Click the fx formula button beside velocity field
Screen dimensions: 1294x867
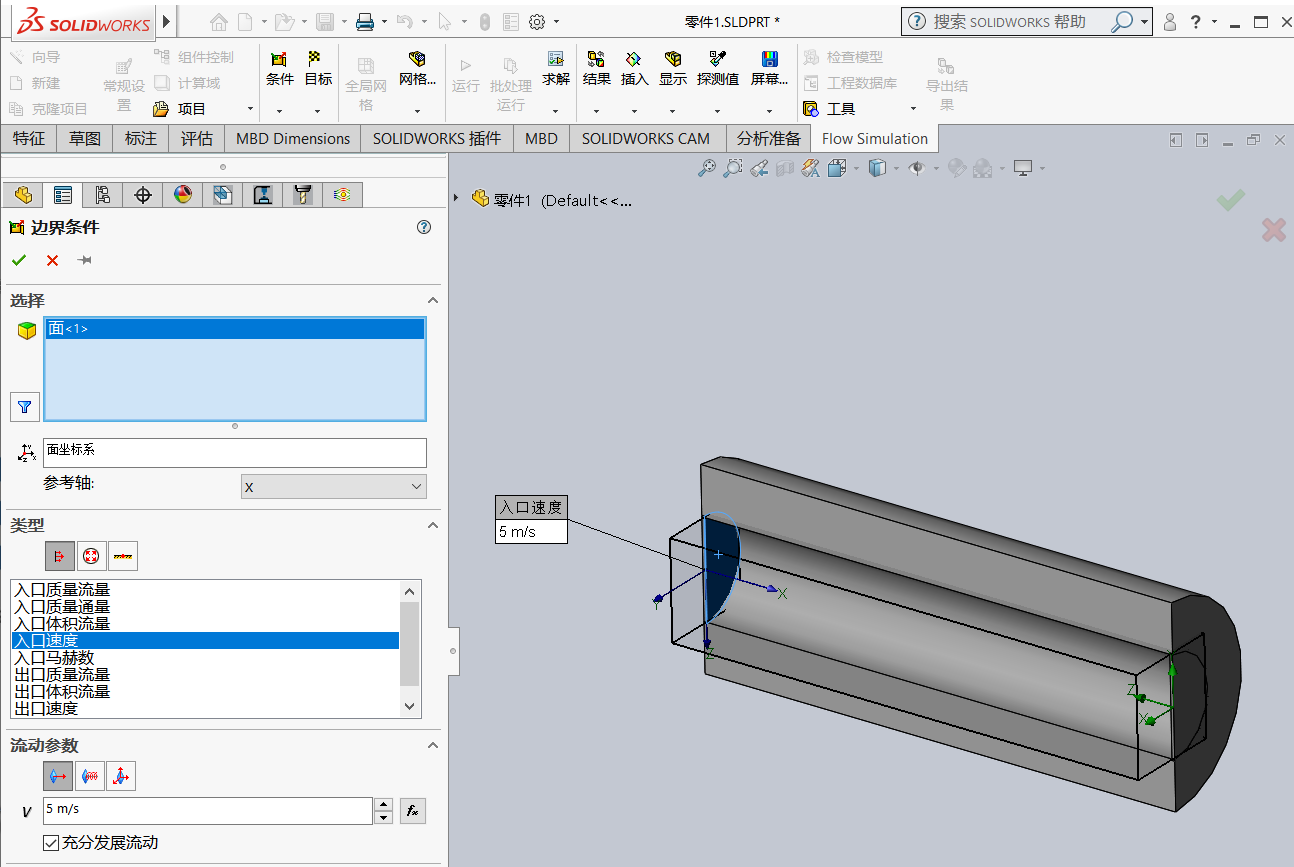413,811
